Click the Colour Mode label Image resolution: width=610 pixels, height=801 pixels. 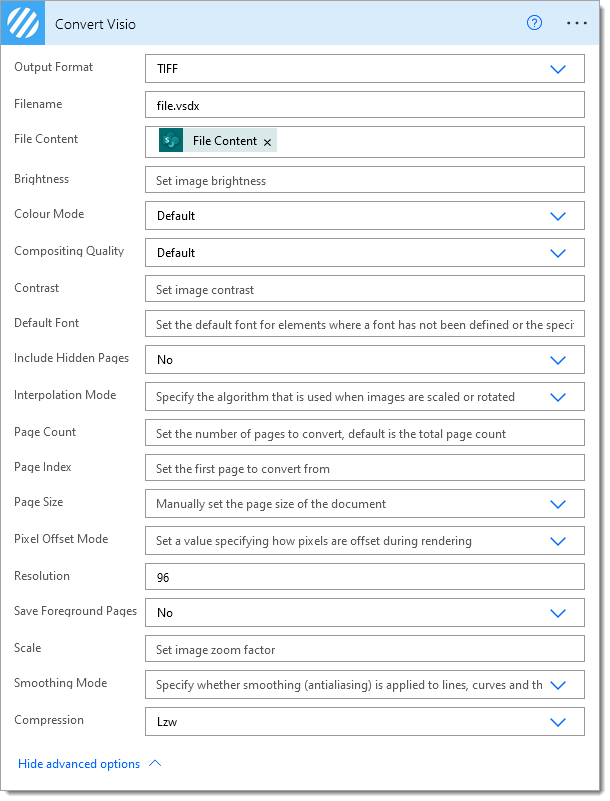49,214
